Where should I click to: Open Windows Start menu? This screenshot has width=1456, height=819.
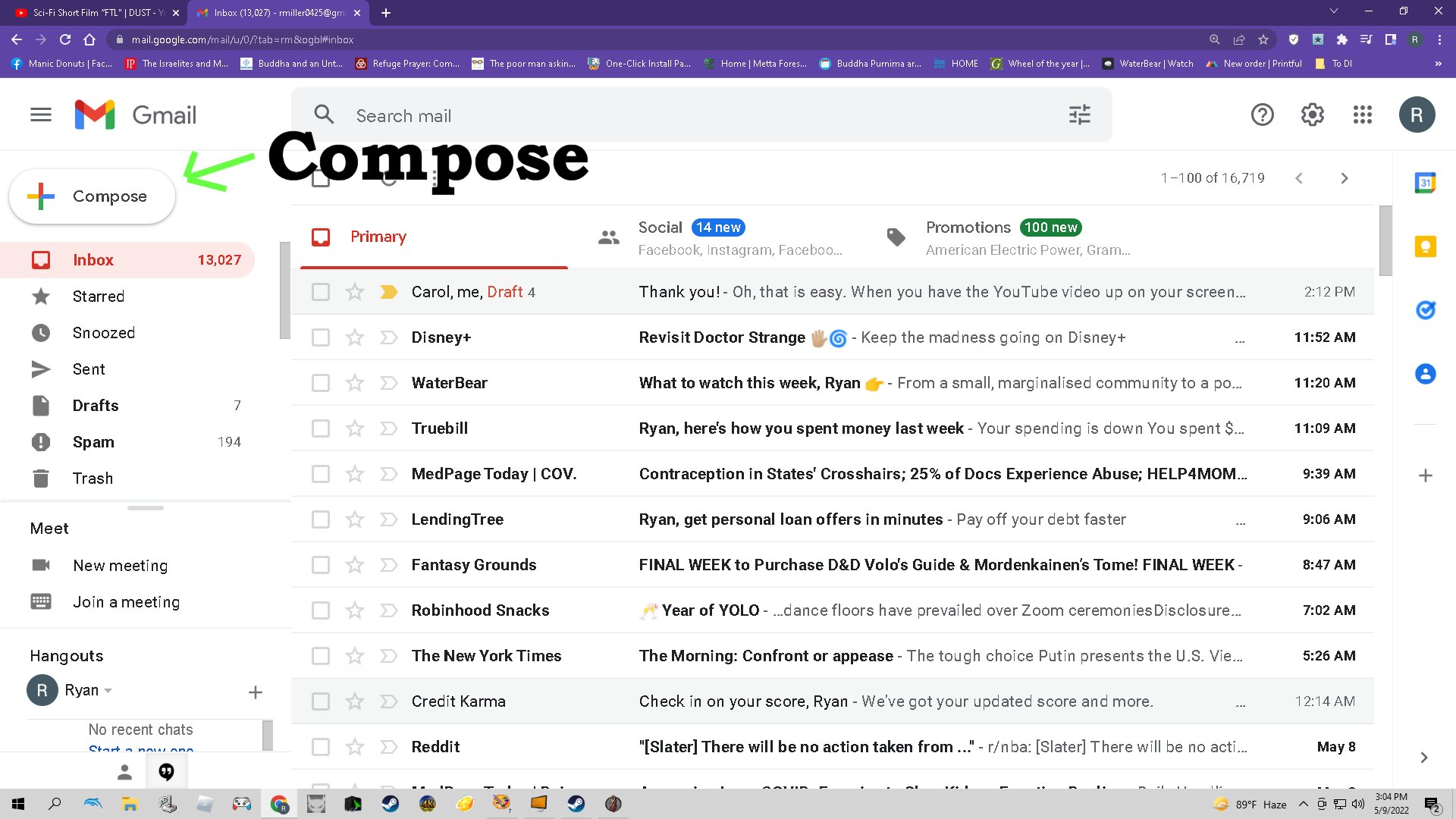18,804
